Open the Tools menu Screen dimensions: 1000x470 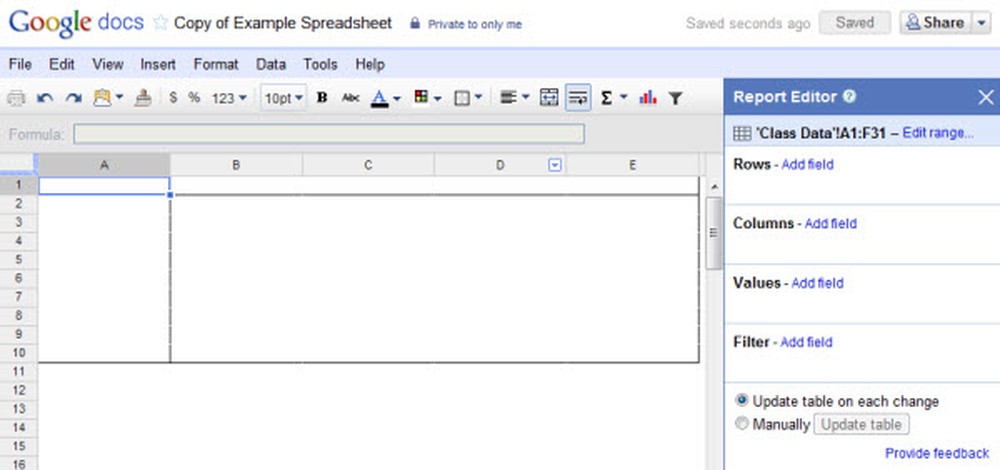click(320, 64)
